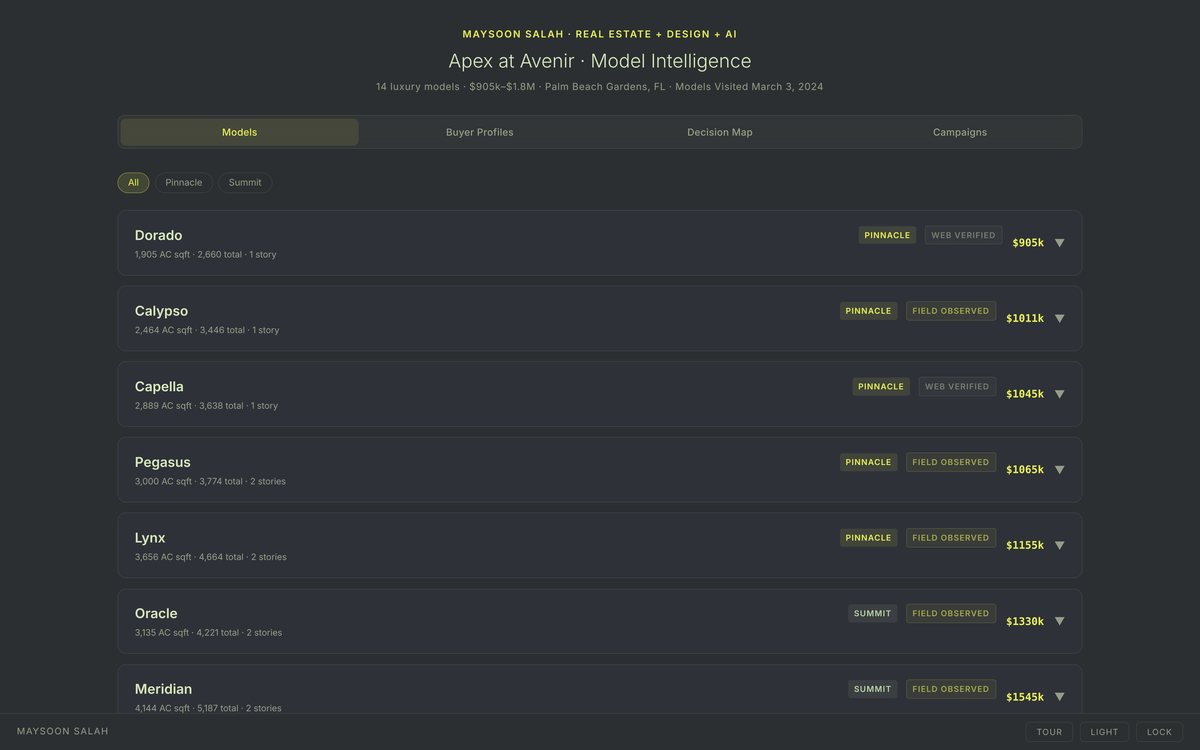Screen dimensions: 1200x750
Task: Click the Lock button
Action: pyautogui.click(x=1159, y=732)
